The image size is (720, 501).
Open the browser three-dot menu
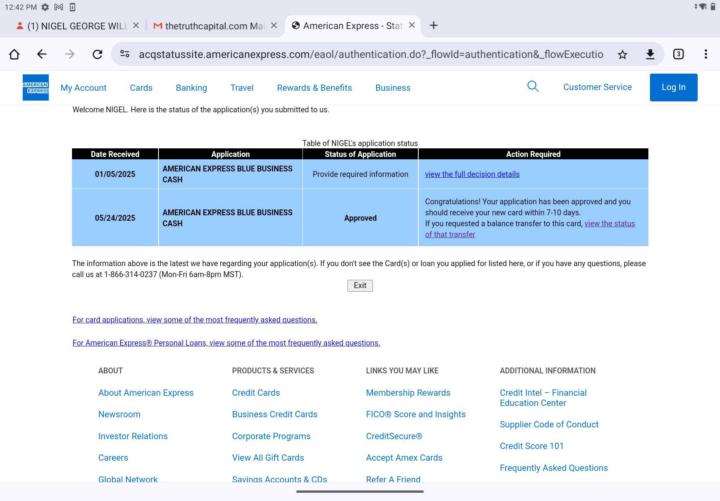pos(706,54)
